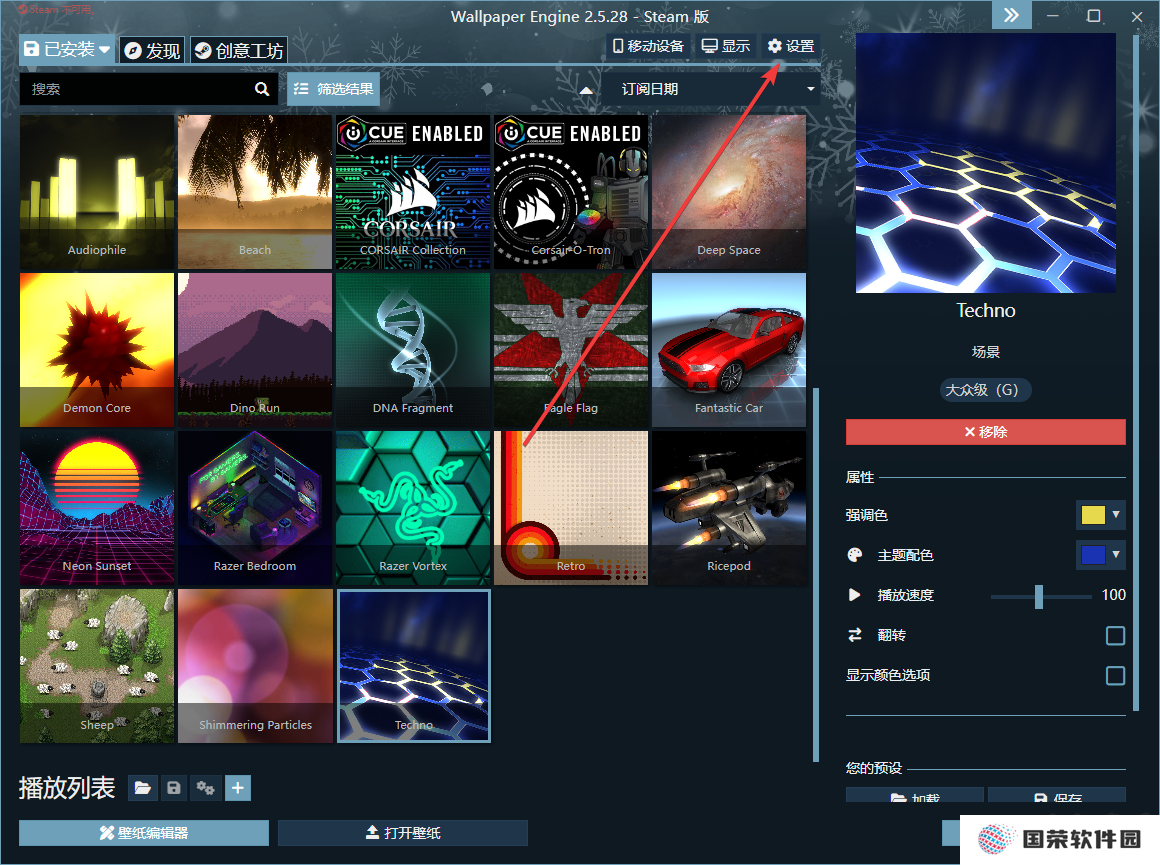This screenshot has height=865, width=1160.
Task: Click the 打开壁纸 button
Action: pyautogui.click(x=402, y=833)
